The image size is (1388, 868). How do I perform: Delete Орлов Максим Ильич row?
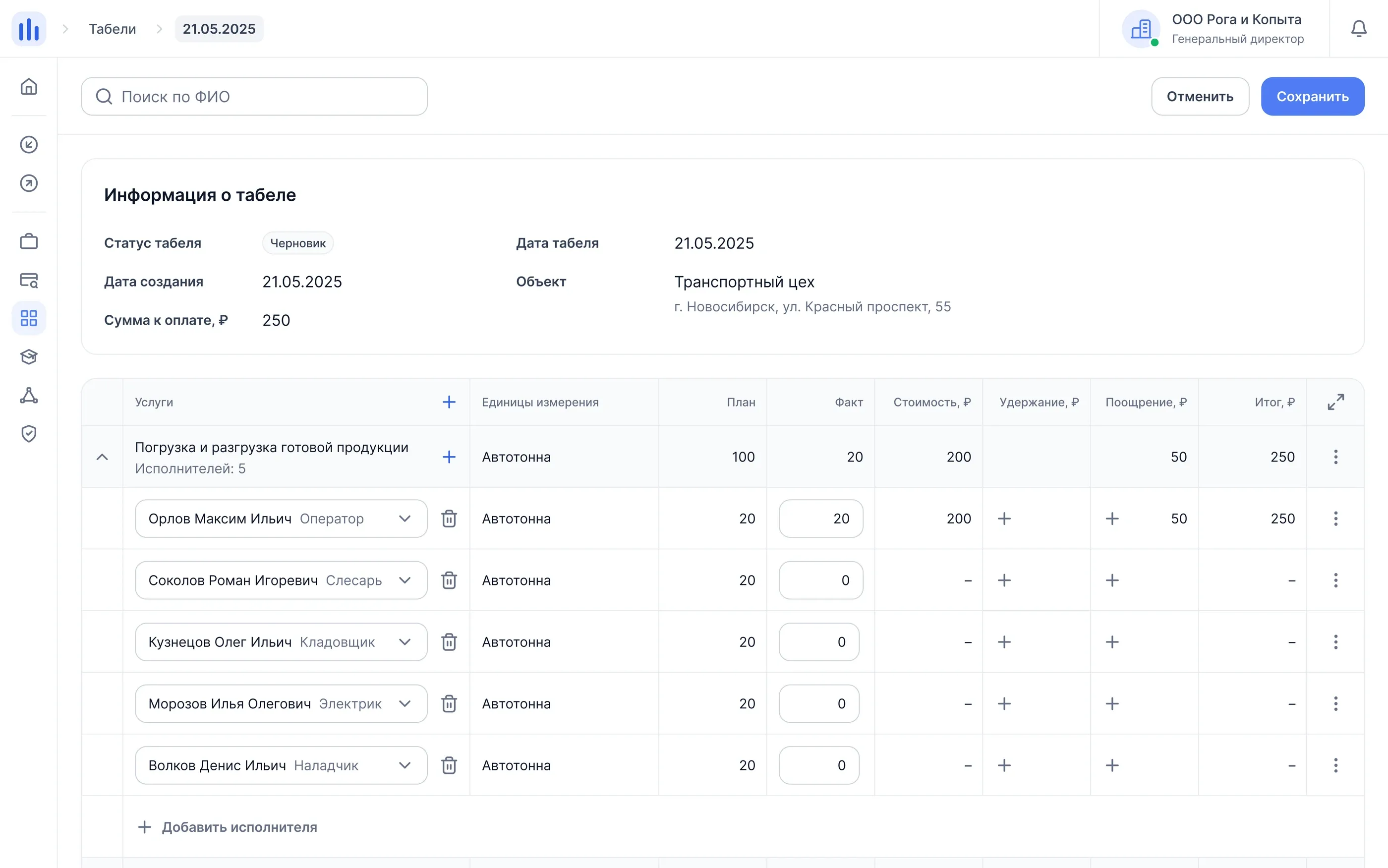(449, 519)
